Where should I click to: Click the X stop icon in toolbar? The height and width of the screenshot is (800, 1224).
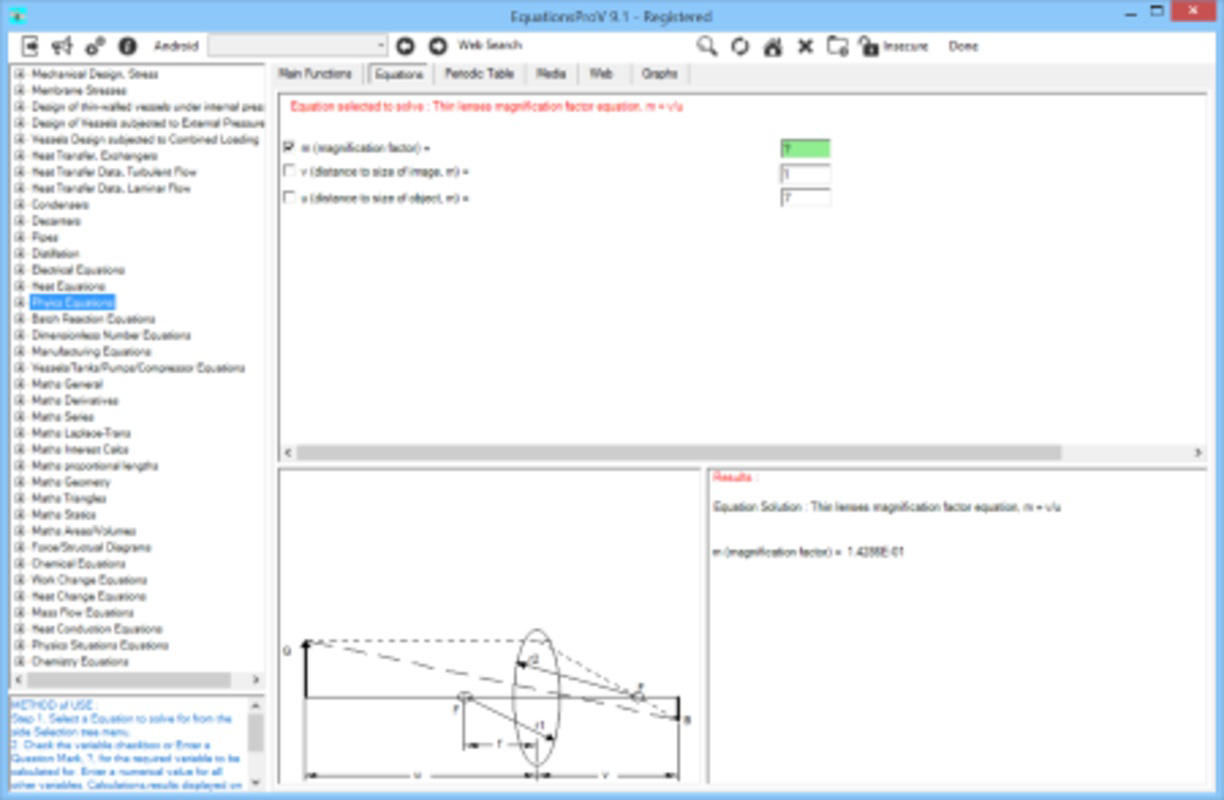(805, 46)
